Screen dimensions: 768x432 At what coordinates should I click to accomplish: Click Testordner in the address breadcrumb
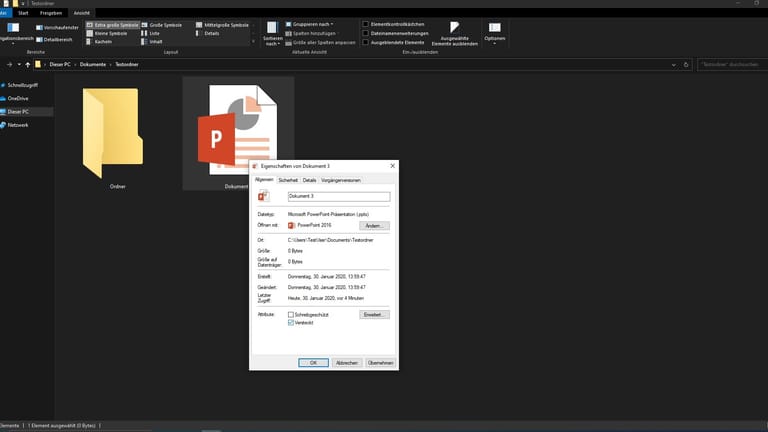pos(127,65)
